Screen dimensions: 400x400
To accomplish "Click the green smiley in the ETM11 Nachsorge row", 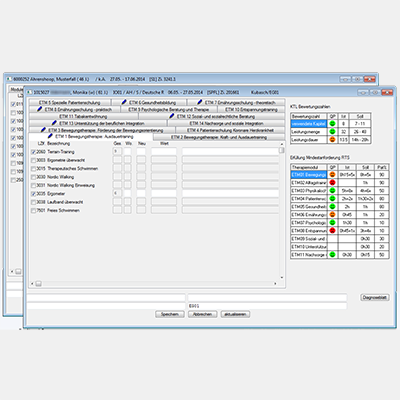I will point(332,255).
